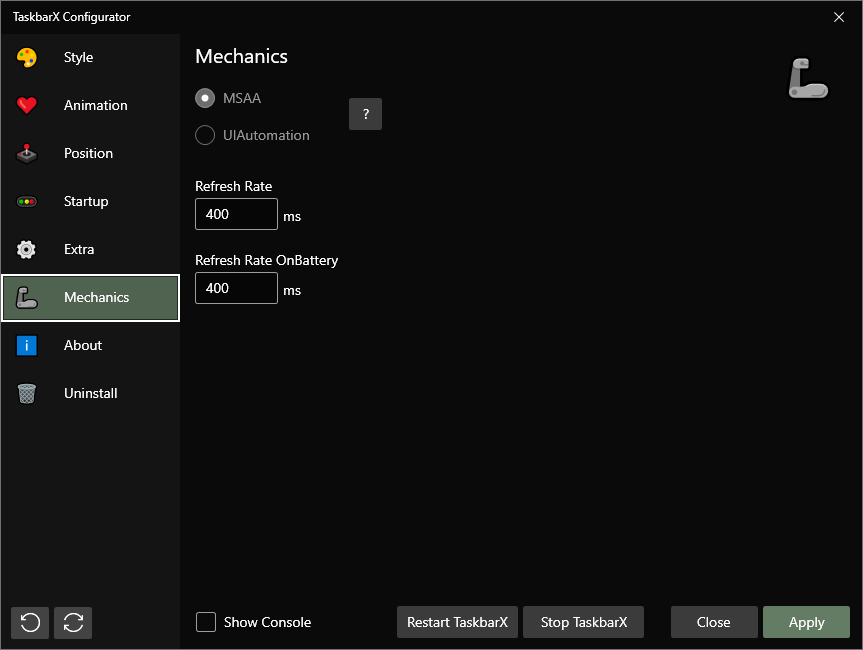
Task: Open About via info icon
Action: click(x=25, y=345)
